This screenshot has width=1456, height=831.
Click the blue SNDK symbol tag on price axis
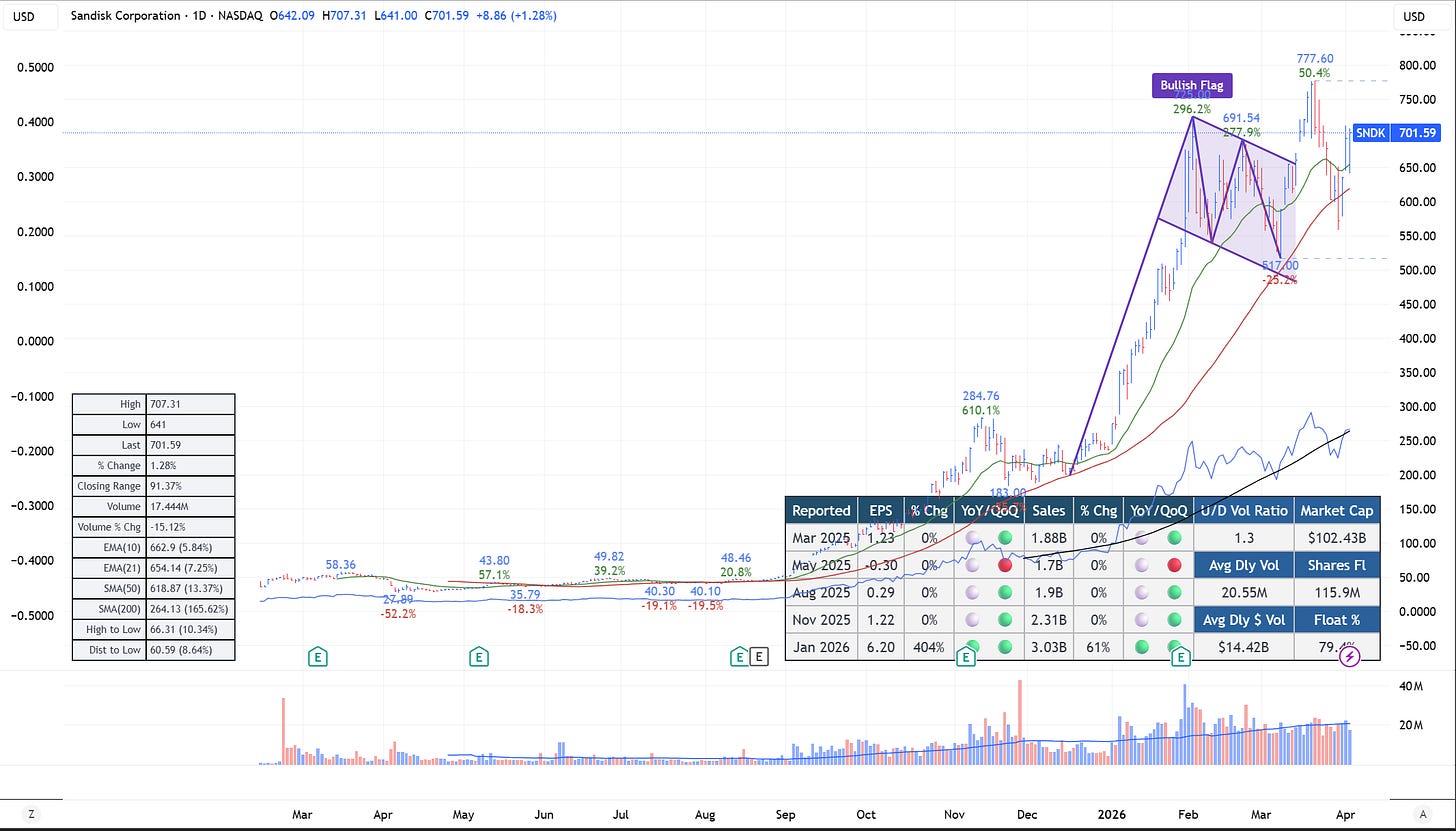tap(1370, 133)
